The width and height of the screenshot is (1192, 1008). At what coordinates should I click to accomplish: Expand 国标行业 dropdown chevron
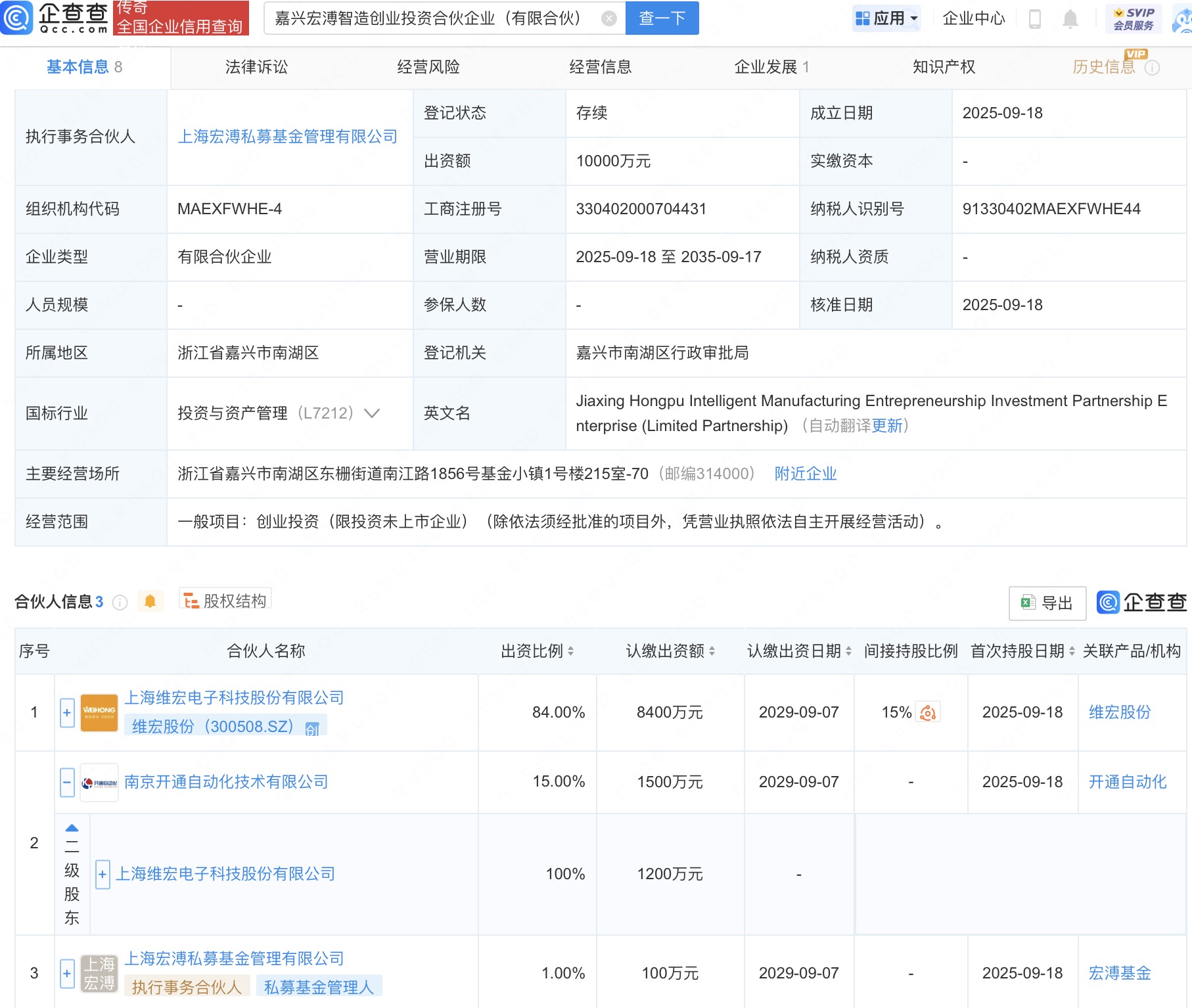(x=372, y=413)
